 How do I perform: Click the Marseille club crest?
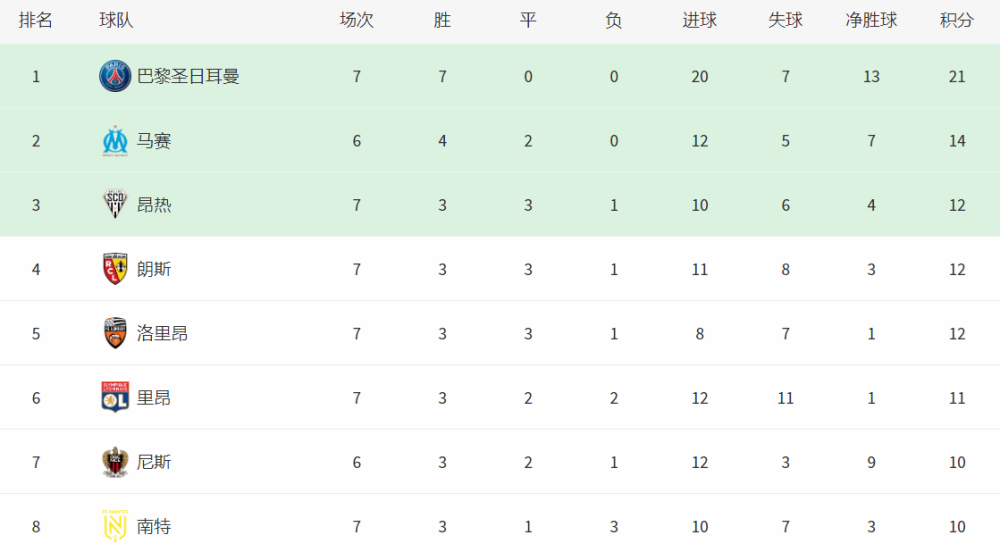(115, 141)
